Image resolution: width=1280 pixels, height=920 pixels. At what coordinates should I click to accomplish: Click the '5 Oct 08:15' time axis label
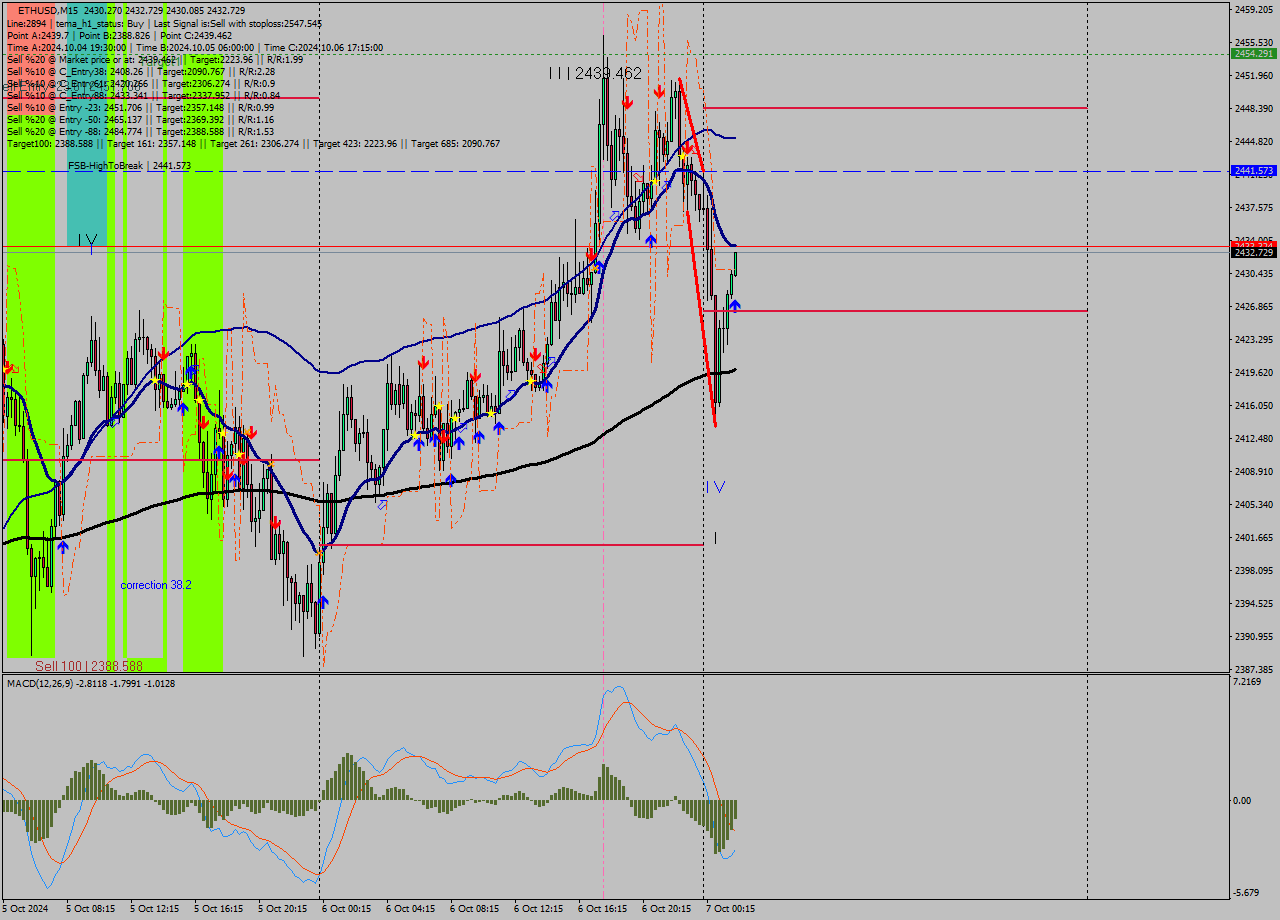tap(91, 909)
